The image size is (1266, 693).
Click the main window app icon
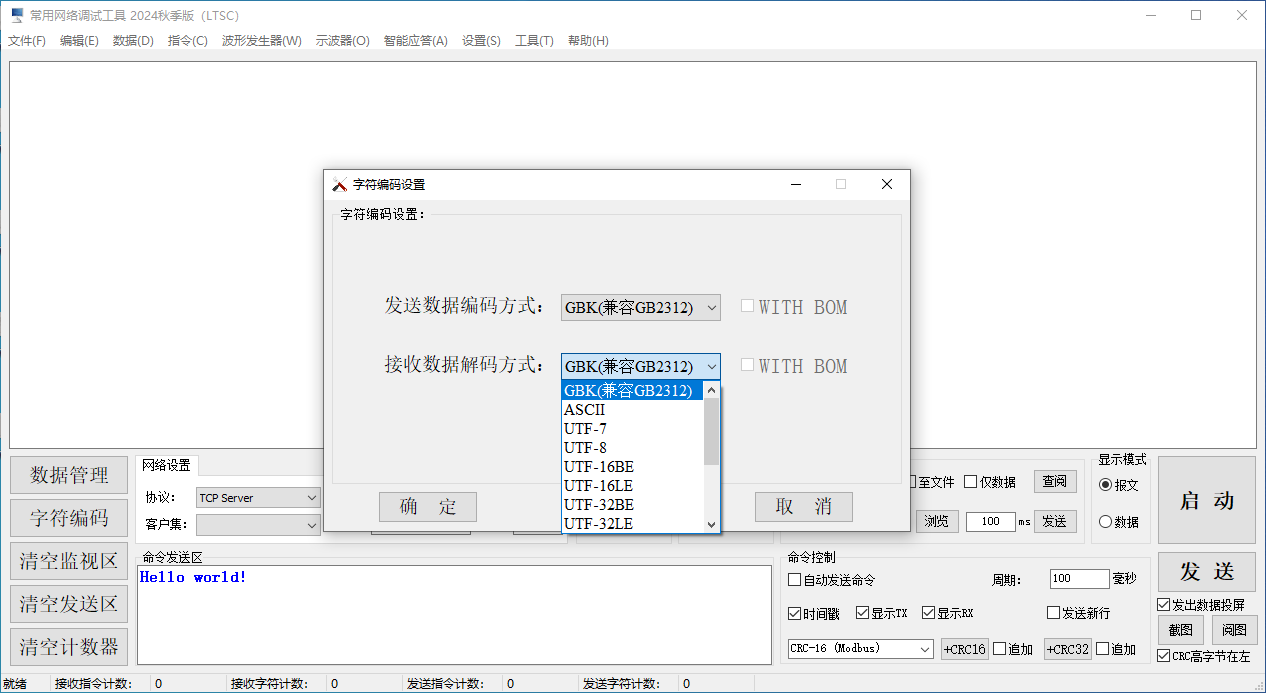pos(17,15)
